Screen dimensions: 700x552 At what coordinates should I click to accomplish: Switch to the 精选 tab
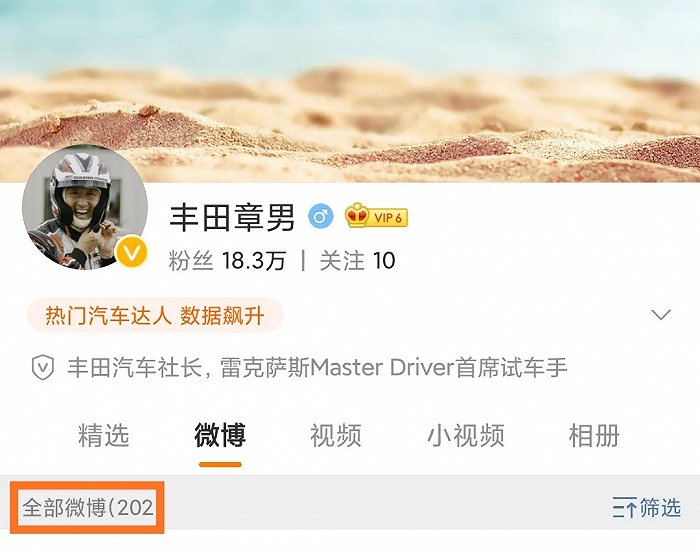(104, 435)
